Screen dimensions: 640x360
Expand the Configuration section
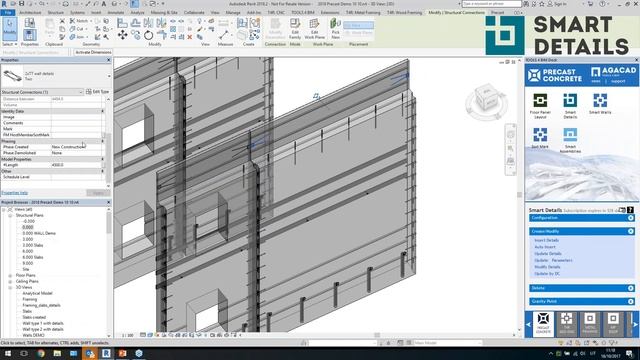[x=631, y=218]
